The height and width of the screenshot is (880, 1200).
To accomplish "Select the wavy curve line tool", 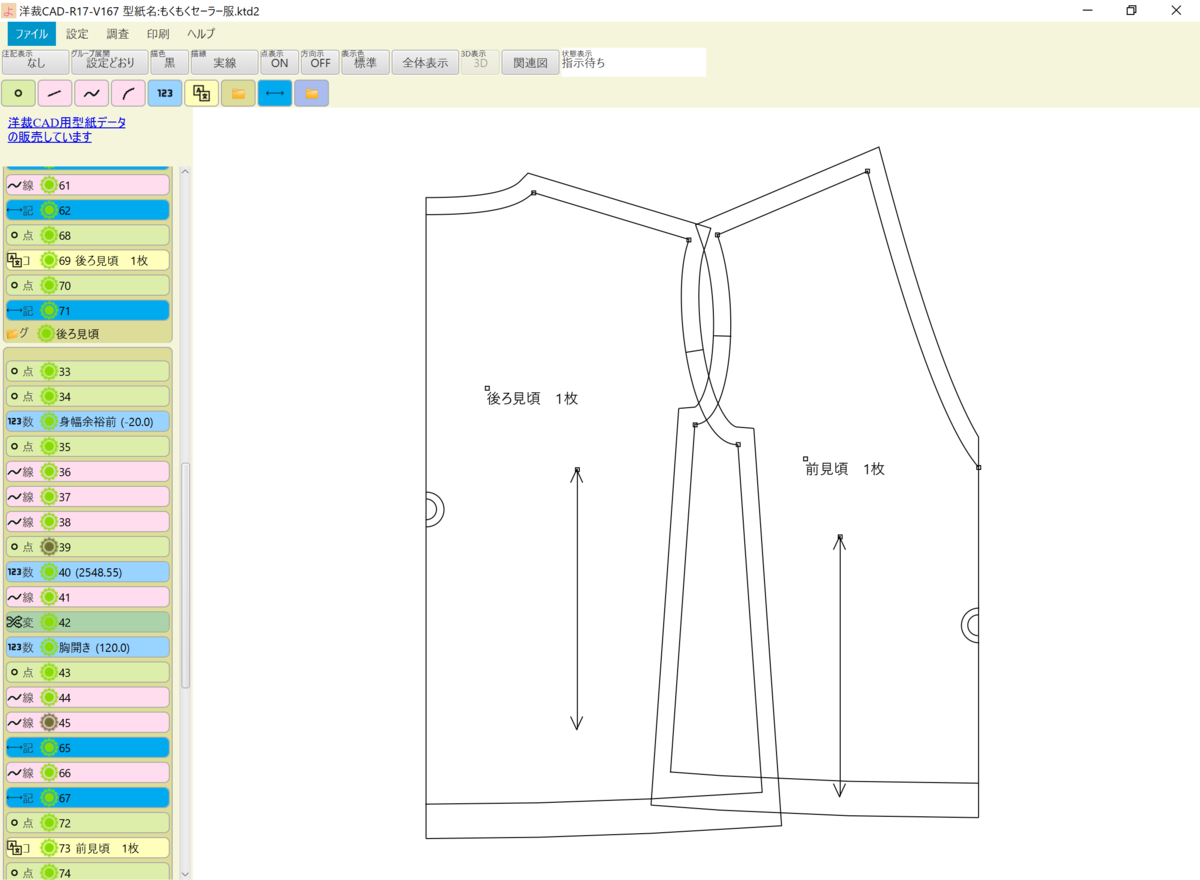I will coord(91,94).
